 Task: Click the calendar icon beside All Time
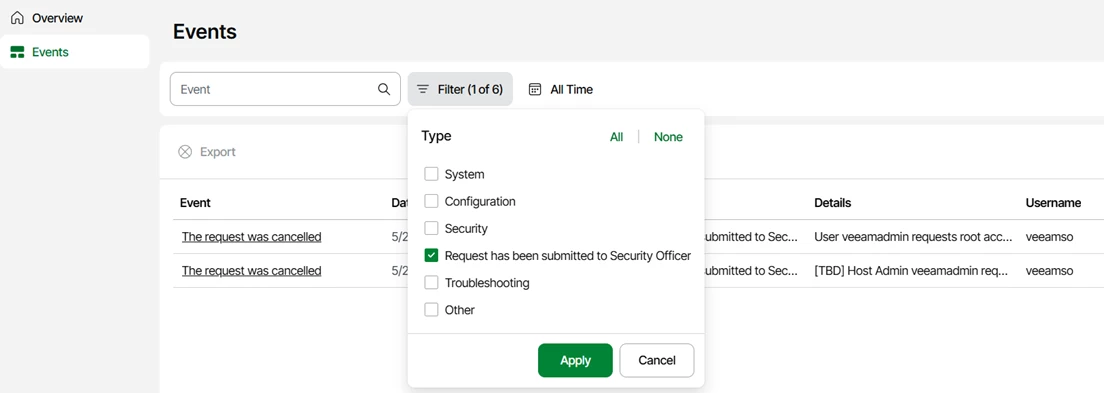point(535,89)
